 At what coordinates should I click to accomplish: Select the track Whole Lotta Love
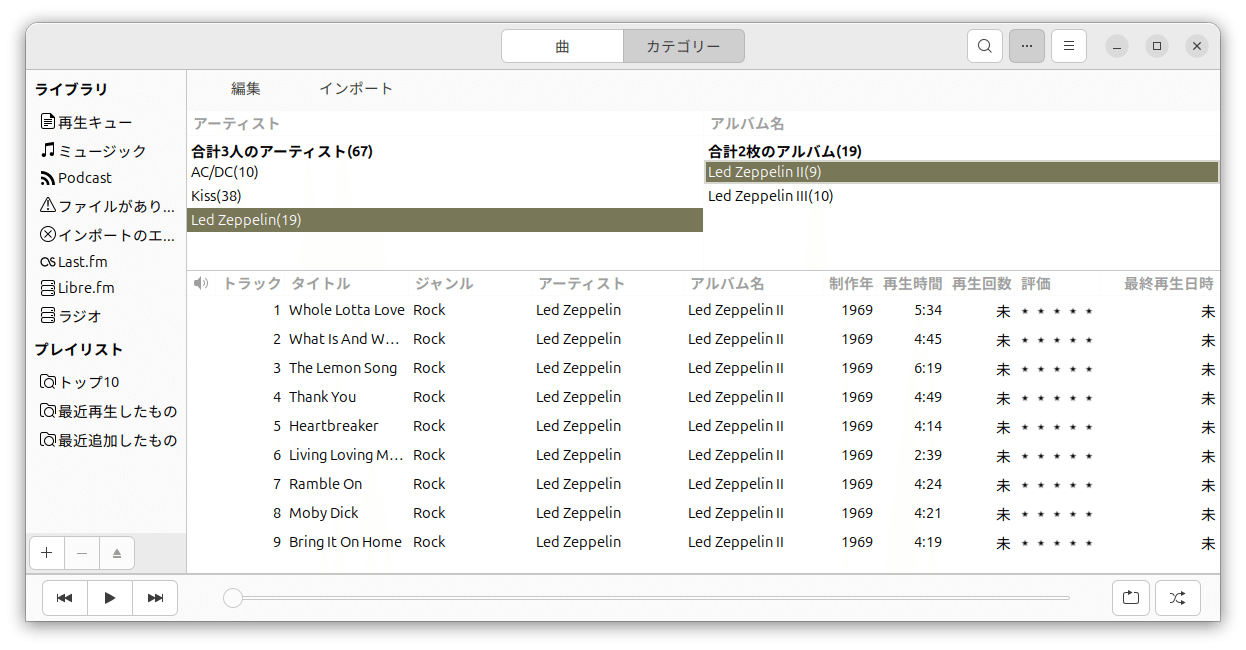[x=703, y=310]
